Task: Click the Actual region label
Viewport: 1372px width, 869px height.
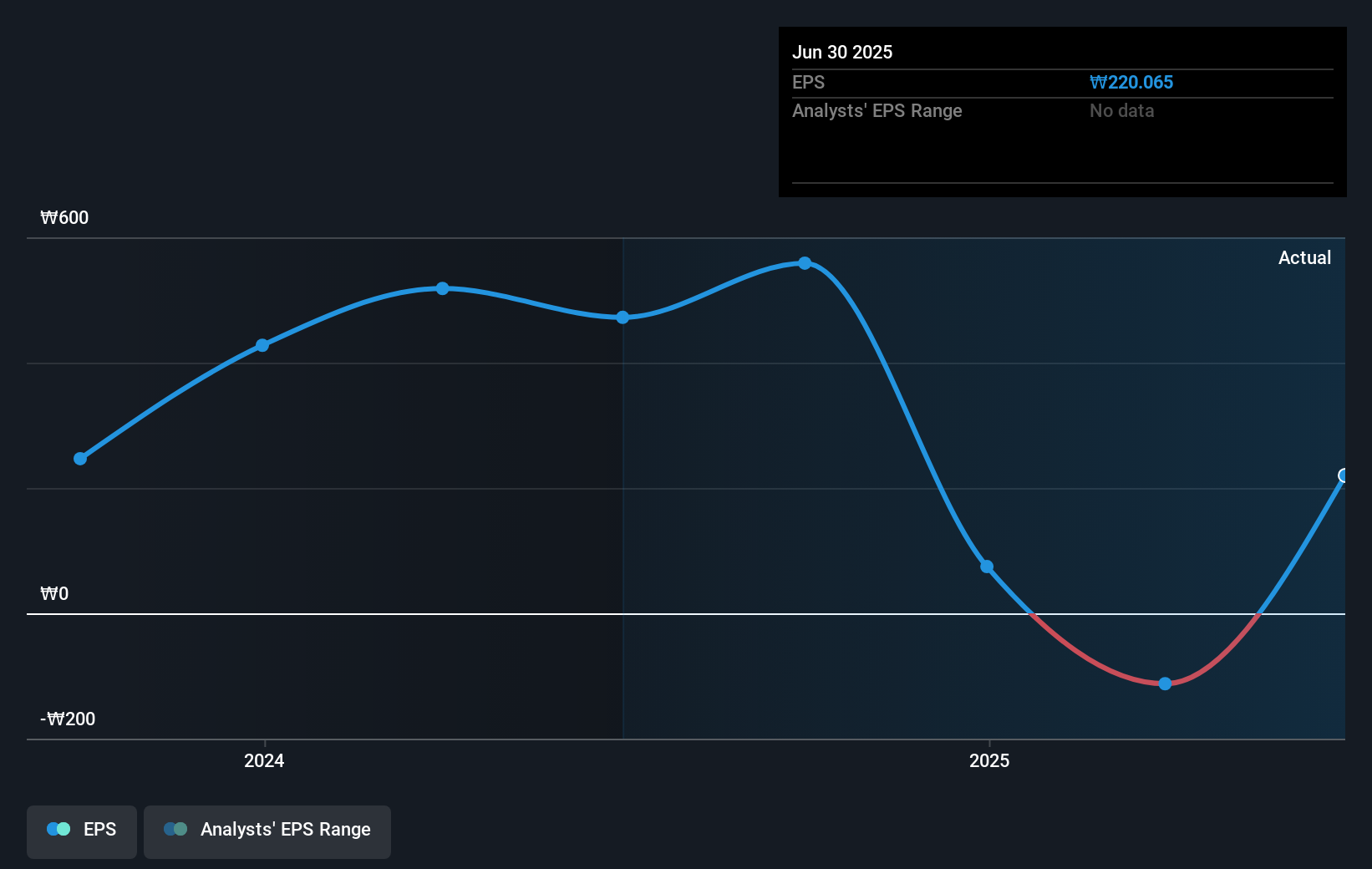Action: tap(1304, 257)
